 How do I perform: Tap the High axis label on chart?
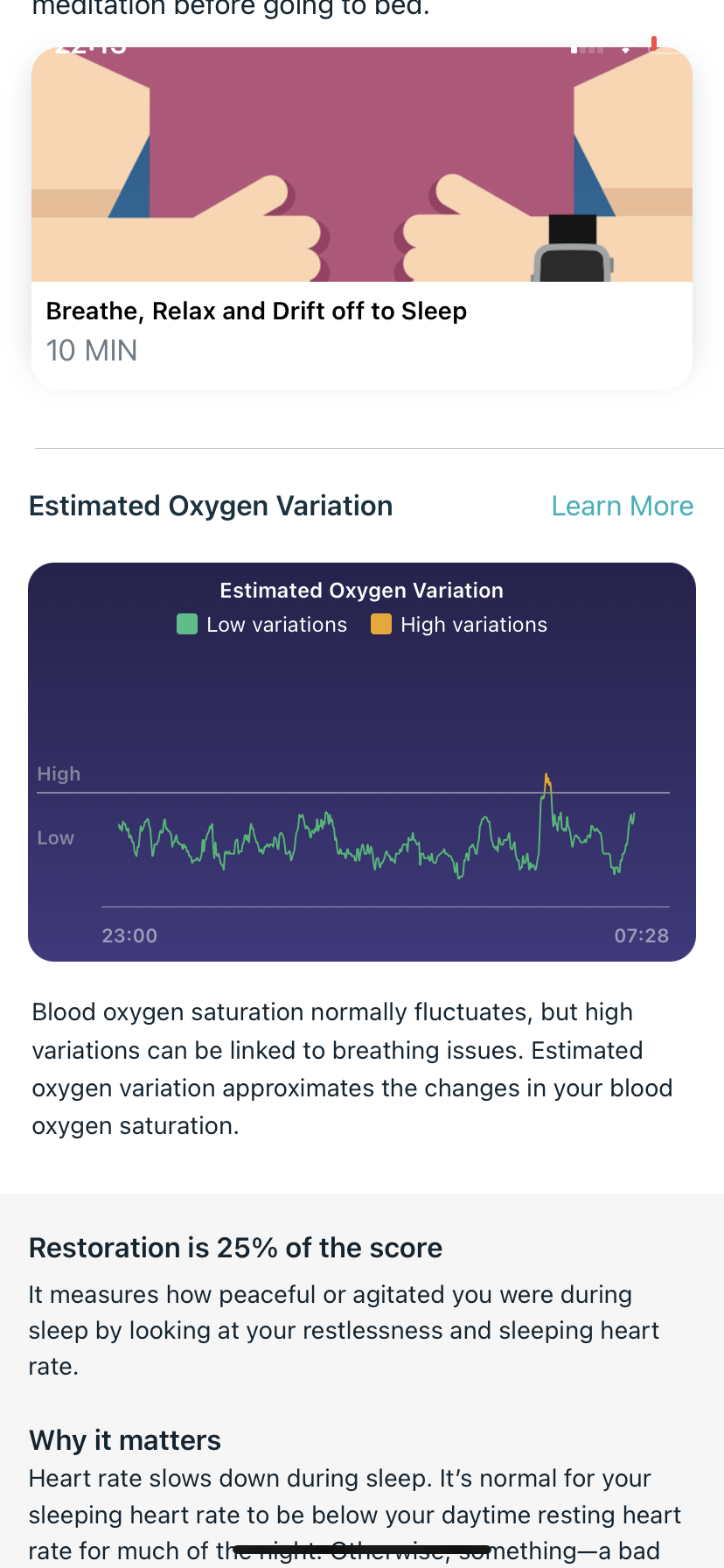click(x=59, y=774)
